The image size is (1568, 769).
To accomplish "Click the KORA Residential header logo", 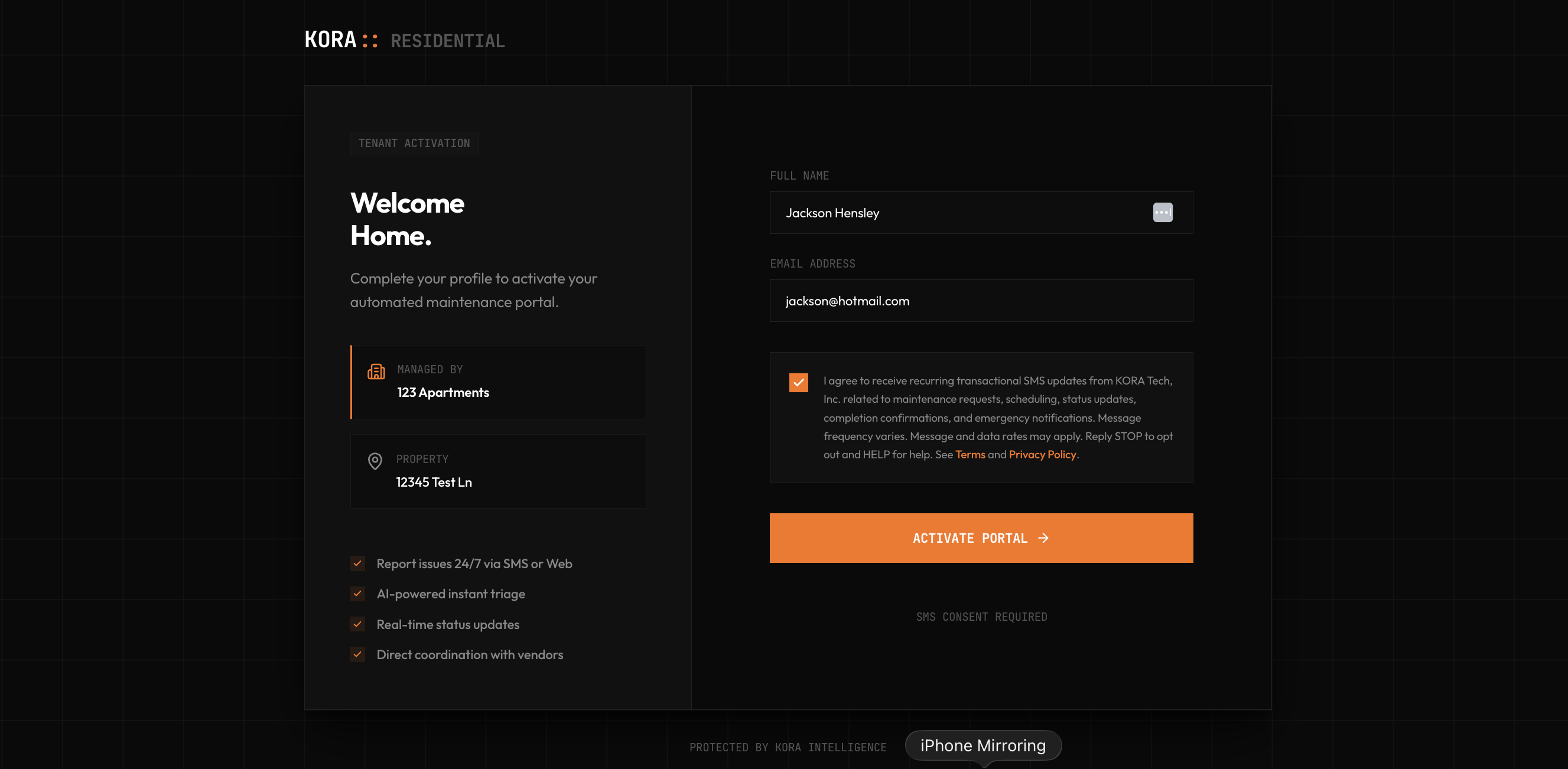I will [404, 41].
